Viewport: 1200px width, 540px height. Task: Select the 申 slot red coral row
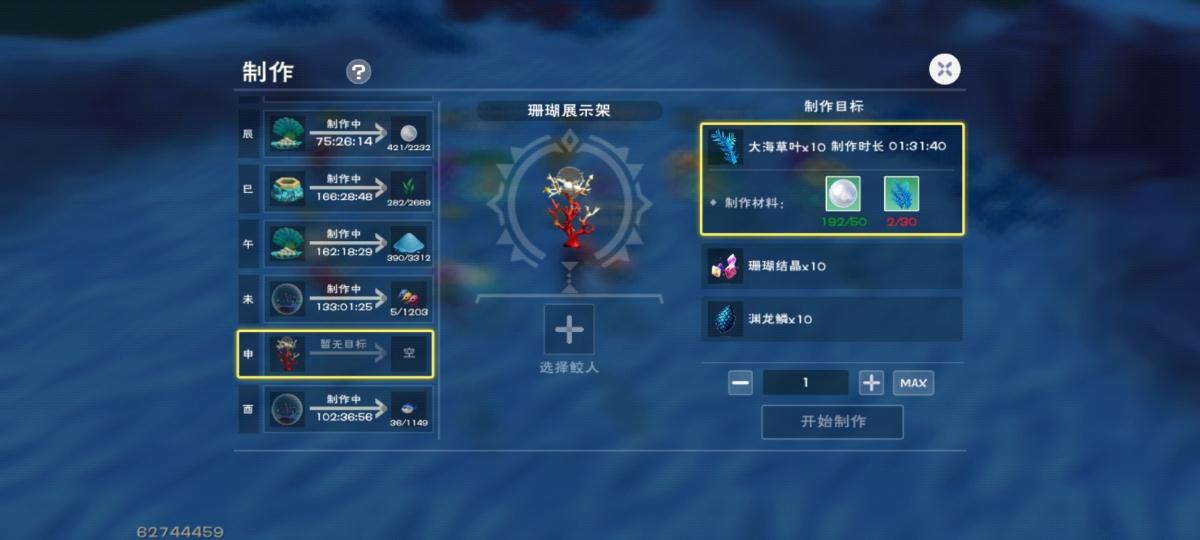pos(336,354)
